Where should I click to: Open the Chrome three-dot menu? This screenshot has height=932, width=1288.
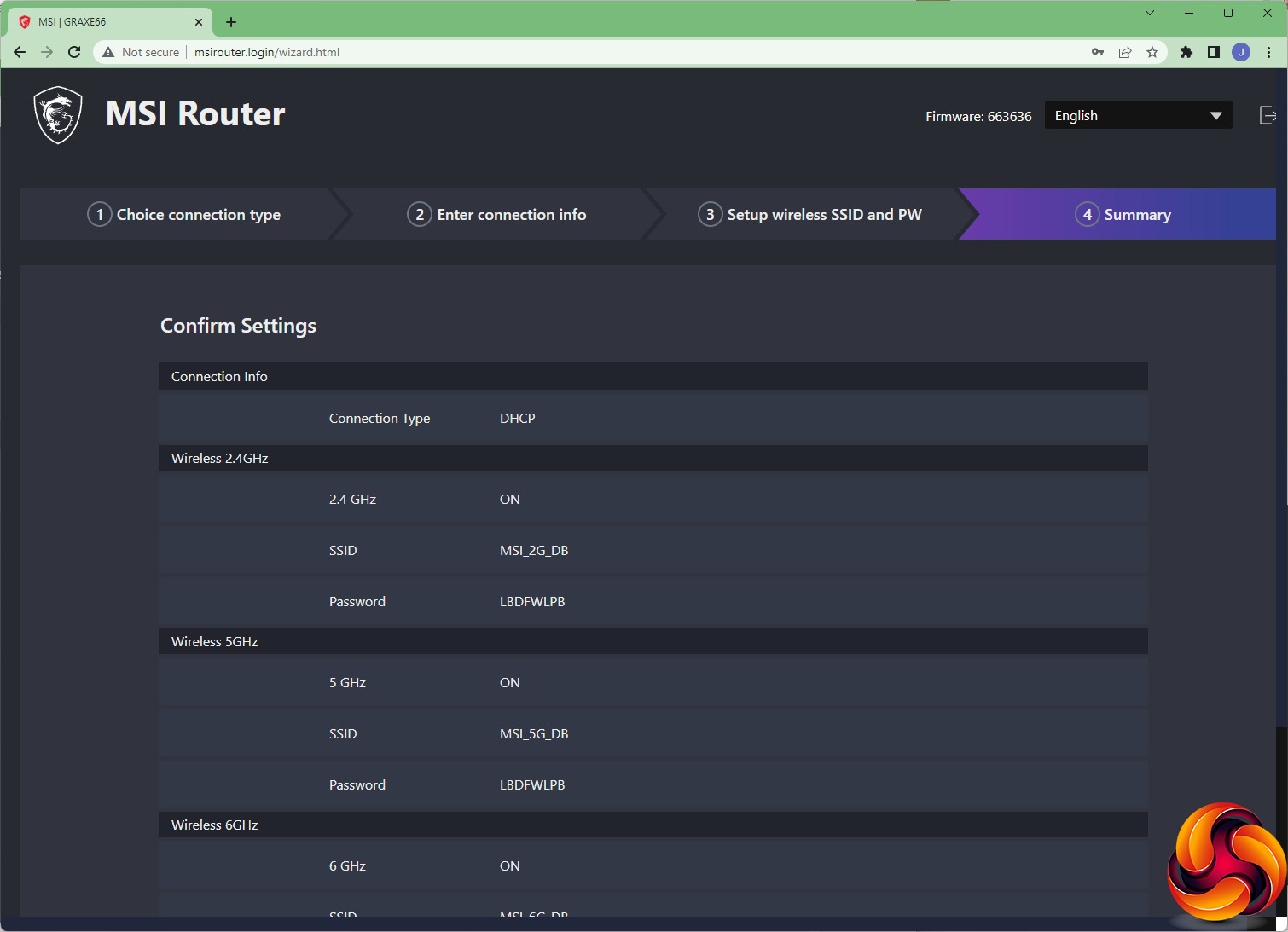point(1269,52)
